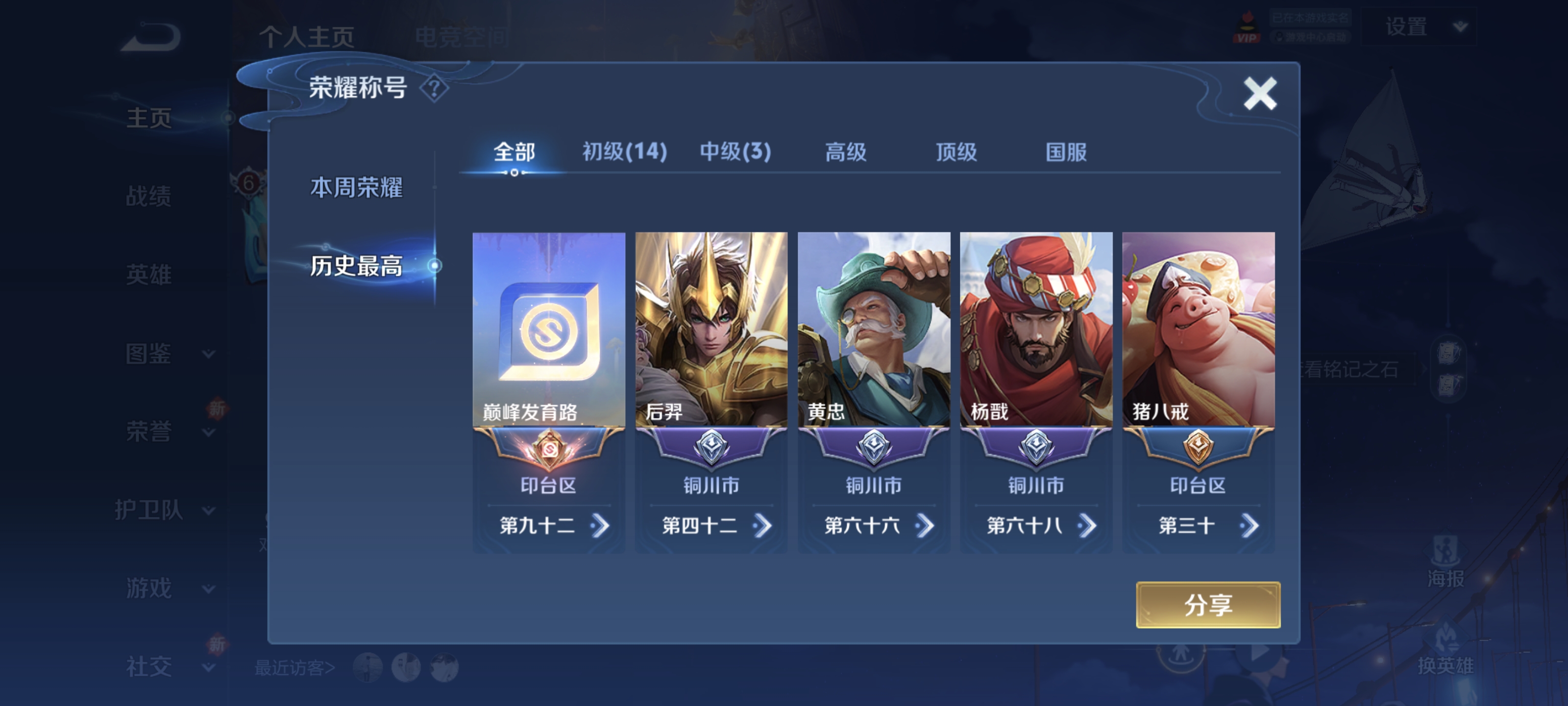The width and height of the screenshot is (1568, 706).
Task: Click the help question mark beside 荣耀称号
Action: click(434, 89)
